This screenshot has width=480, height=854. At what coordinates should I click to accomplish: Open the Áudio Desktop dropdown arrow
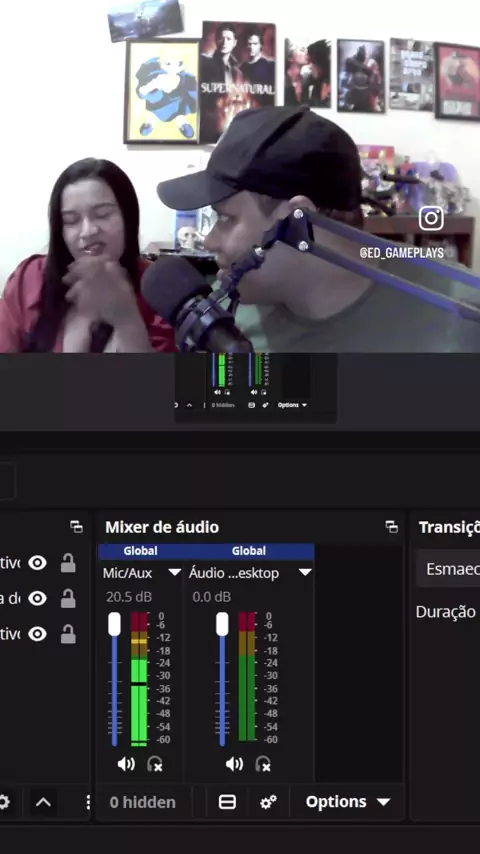(x=305, y=572)
